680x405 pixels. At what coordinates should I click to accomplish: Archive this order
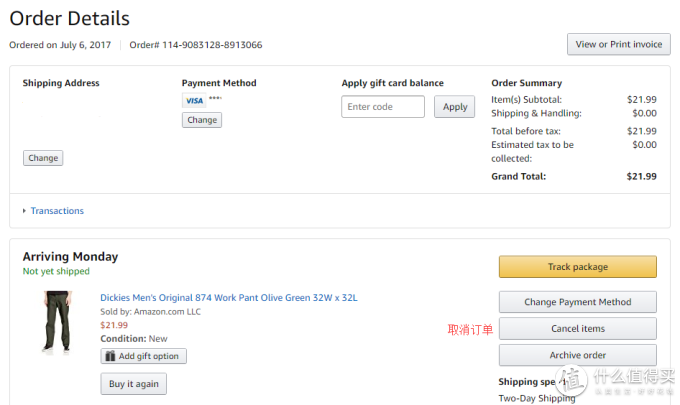pyautogui.click(x=578, y=355)
